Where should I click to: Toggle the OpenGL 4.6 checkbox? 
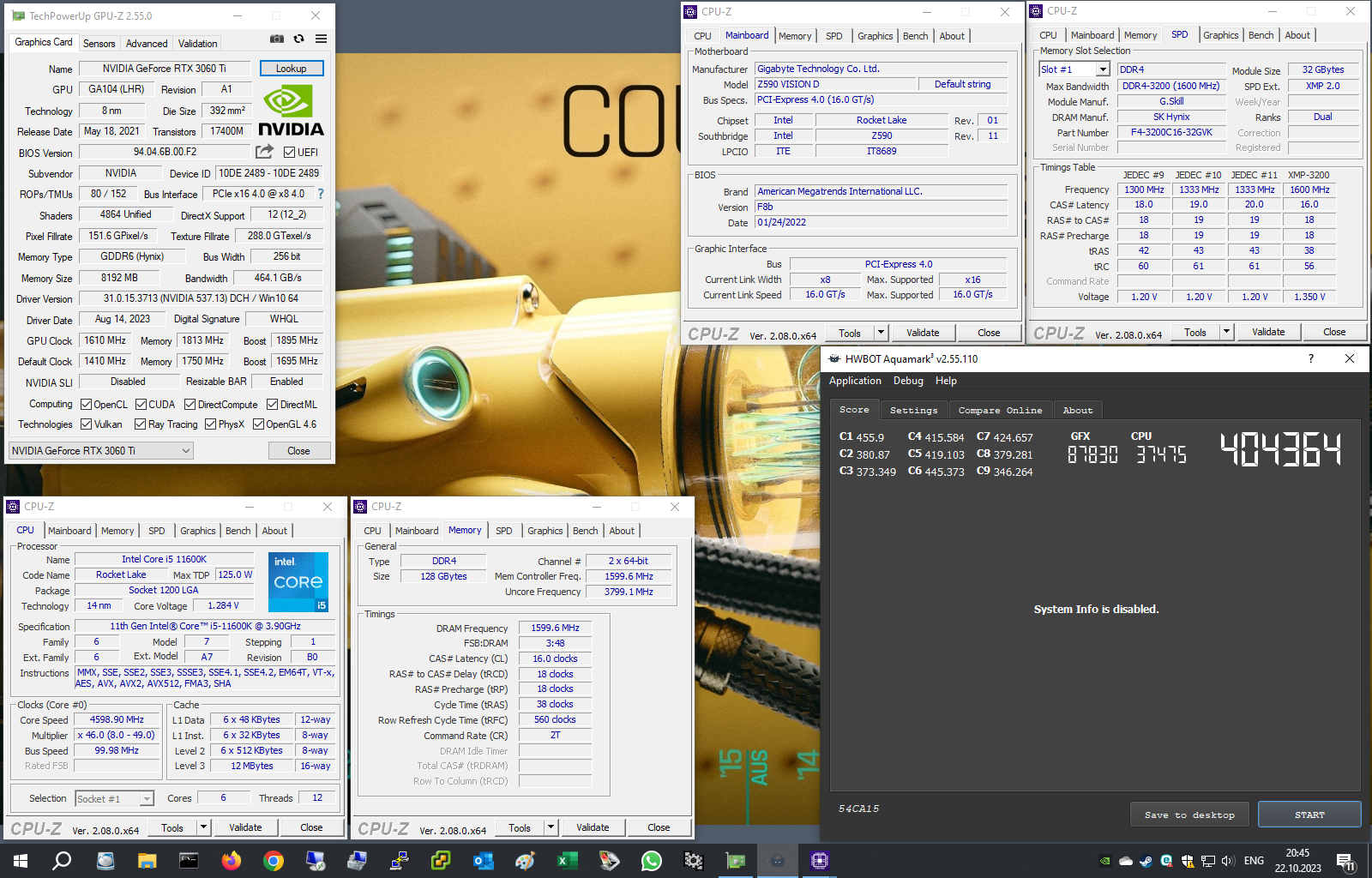point(258,424)
